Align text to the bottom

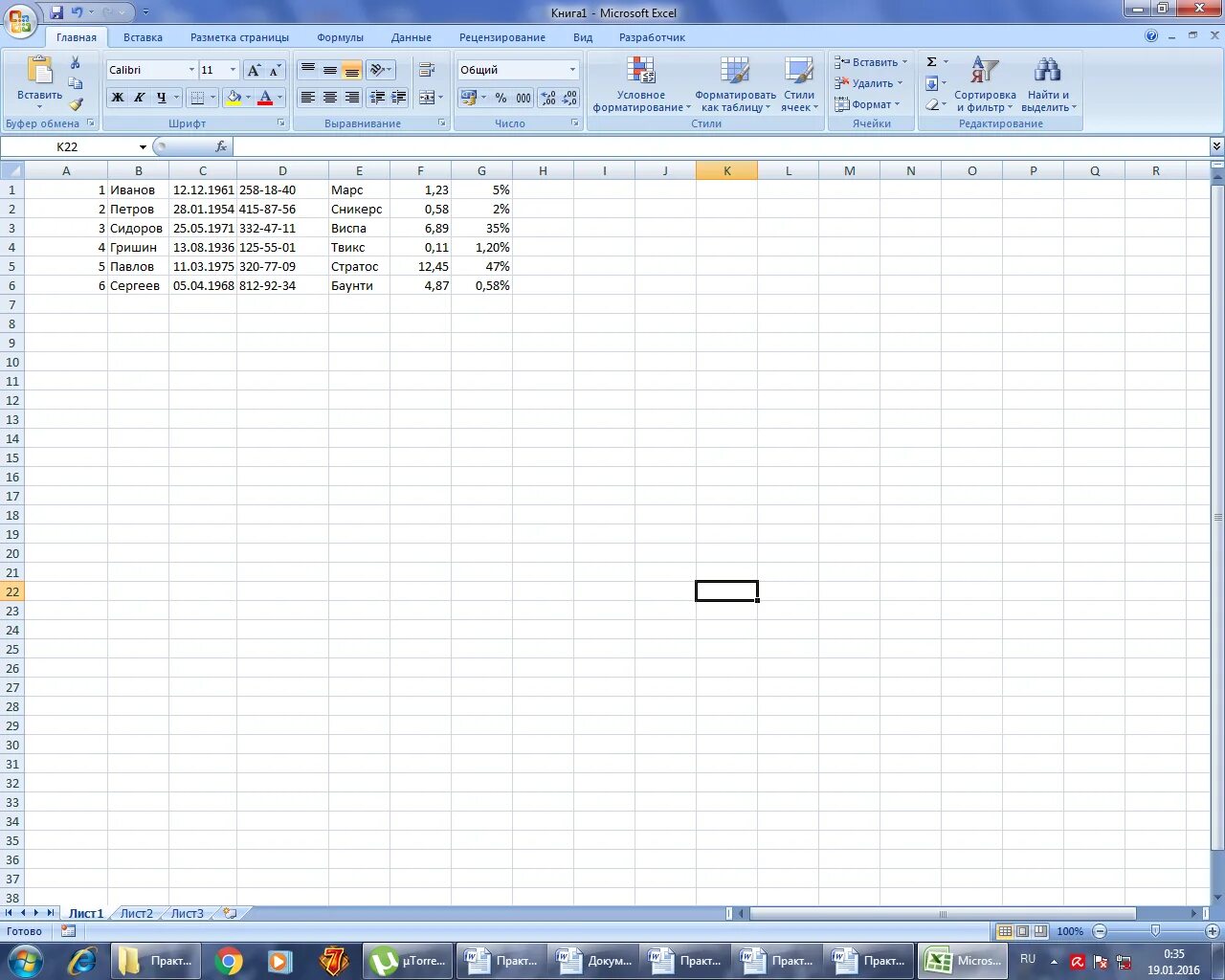coord(352,70)
